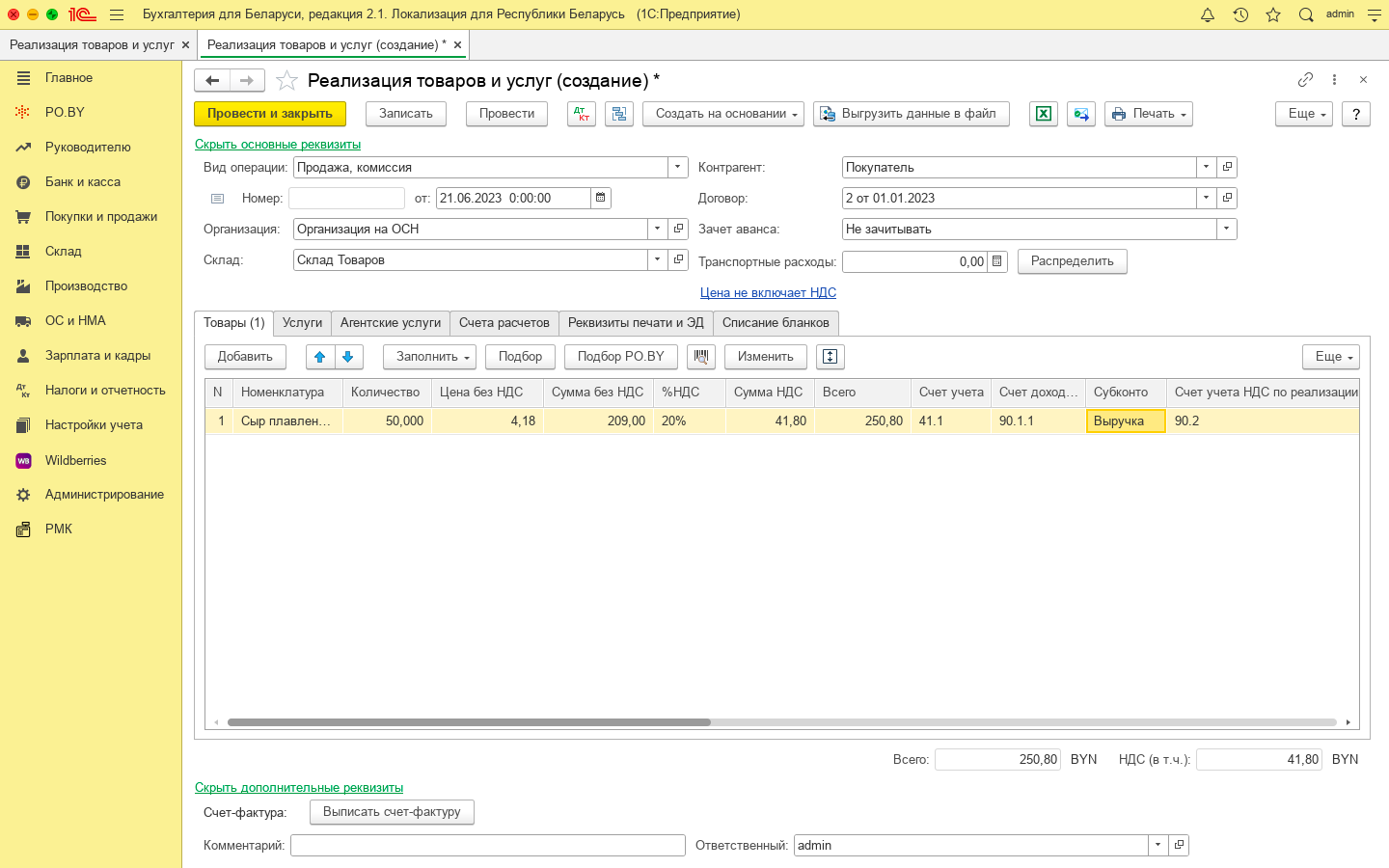Click the Dt/Kt postings icon in toolbar
The height and width of the screenshot is (868, 1389).
pyautogui.click(x=582, y=114)
